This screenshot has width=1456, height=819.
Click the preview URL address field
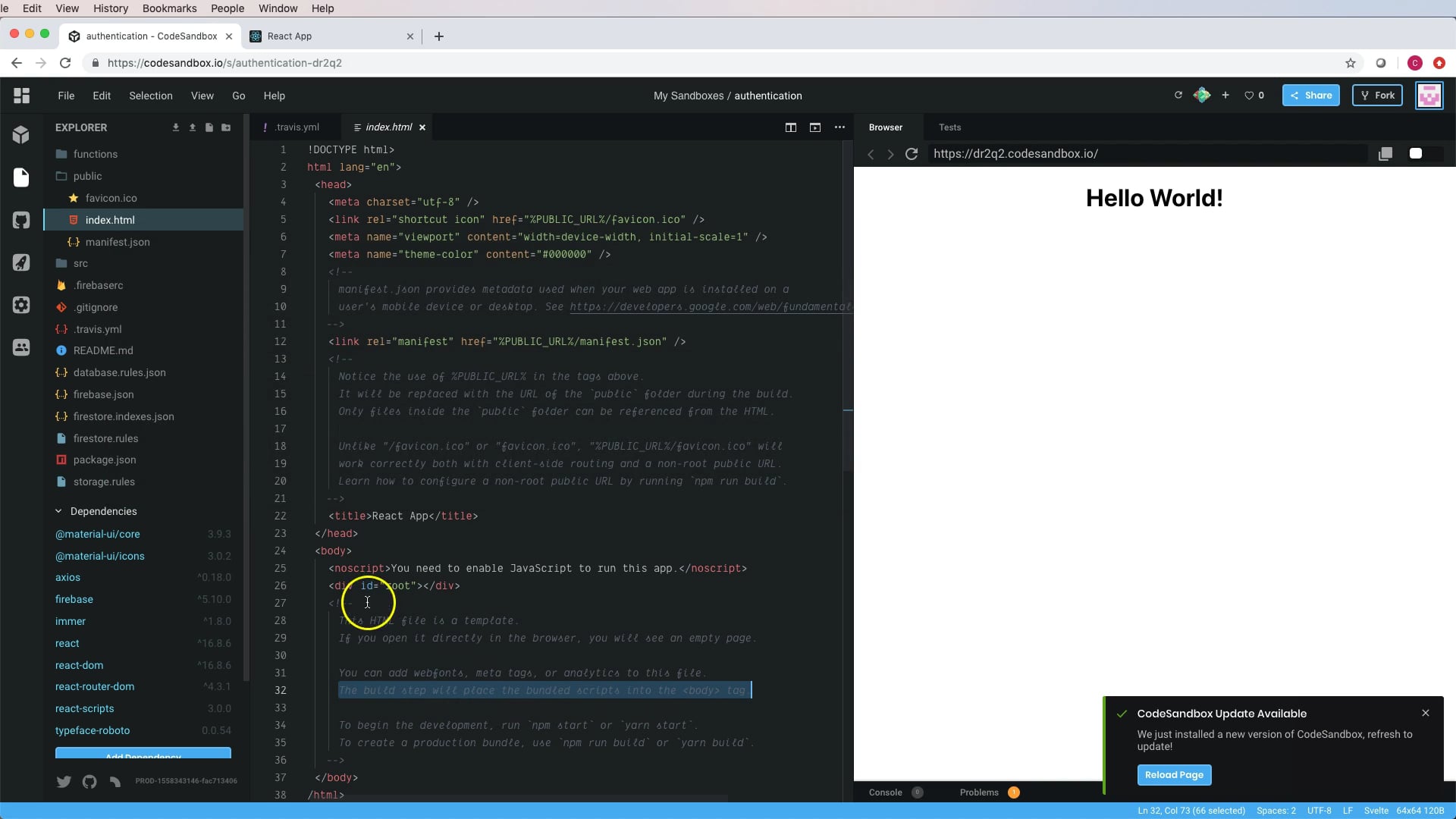(1147, 154)
